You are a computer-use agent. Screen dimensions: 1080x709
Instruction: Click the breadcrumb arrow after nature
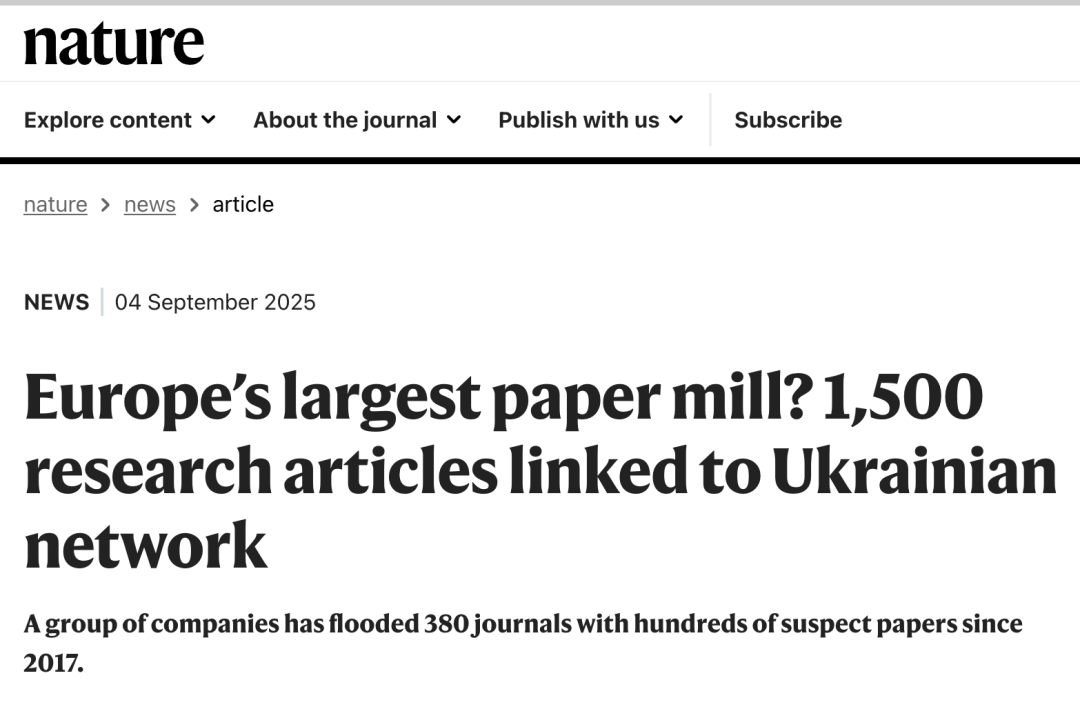tap(105, 205)
